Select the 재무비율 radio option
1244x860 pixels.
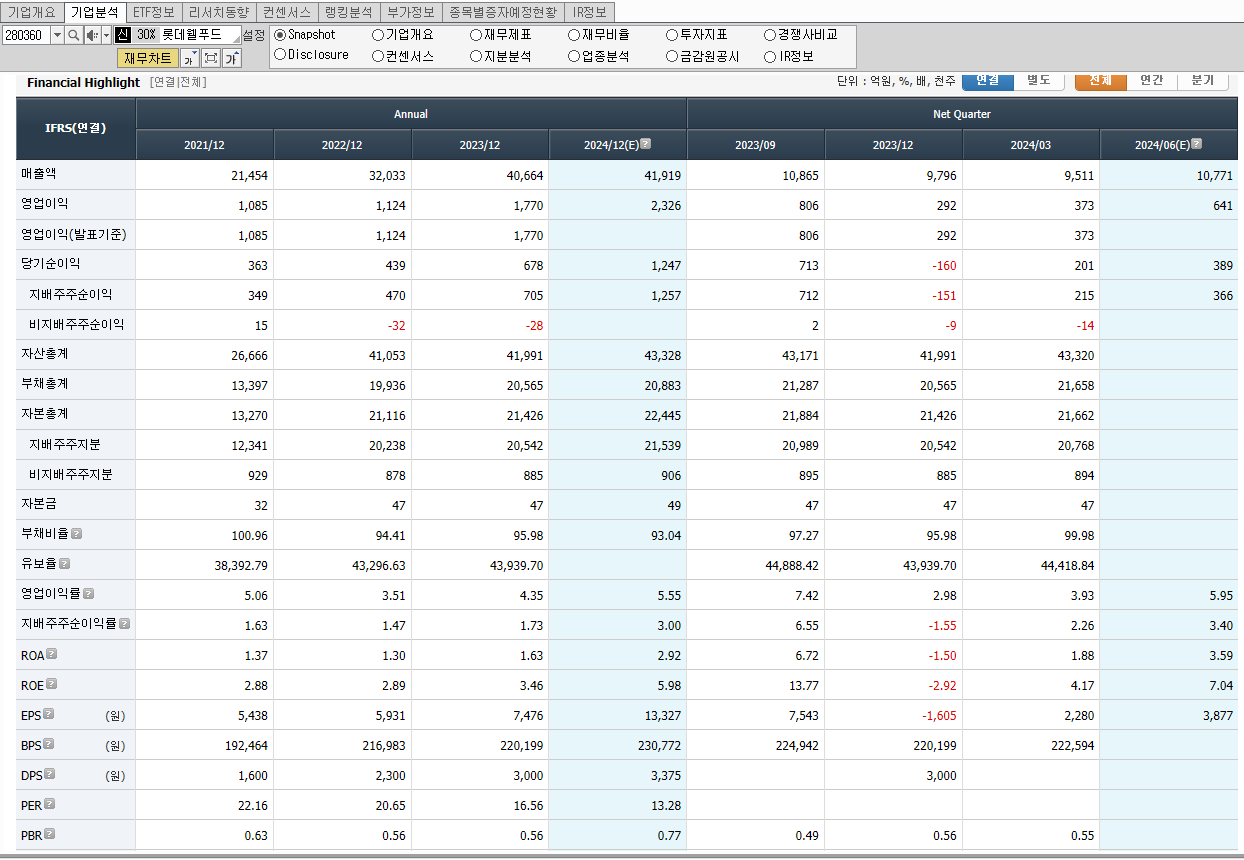(x=574, y=35)
